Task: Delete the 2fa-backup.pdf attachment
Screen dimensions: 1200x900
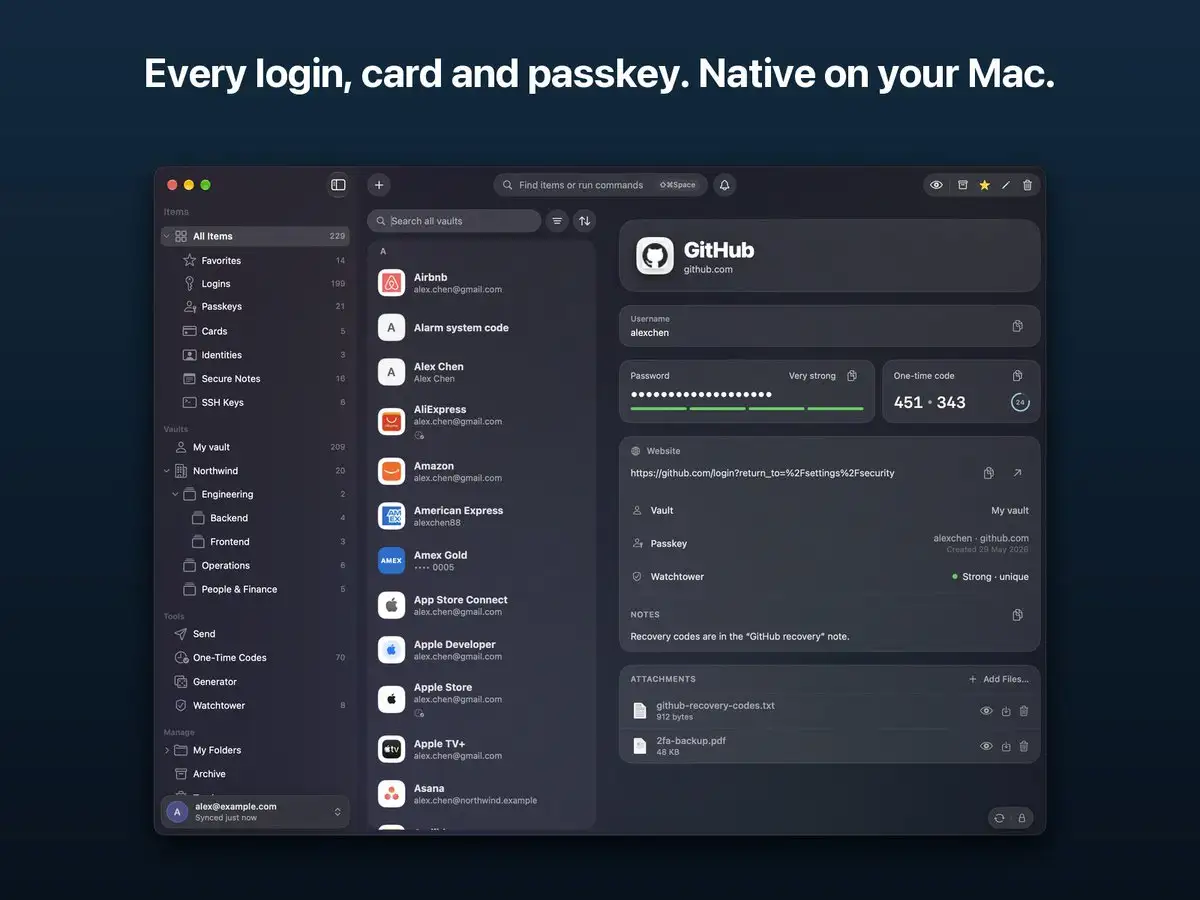Action: pyautogui.click(x=1024, y=746)
